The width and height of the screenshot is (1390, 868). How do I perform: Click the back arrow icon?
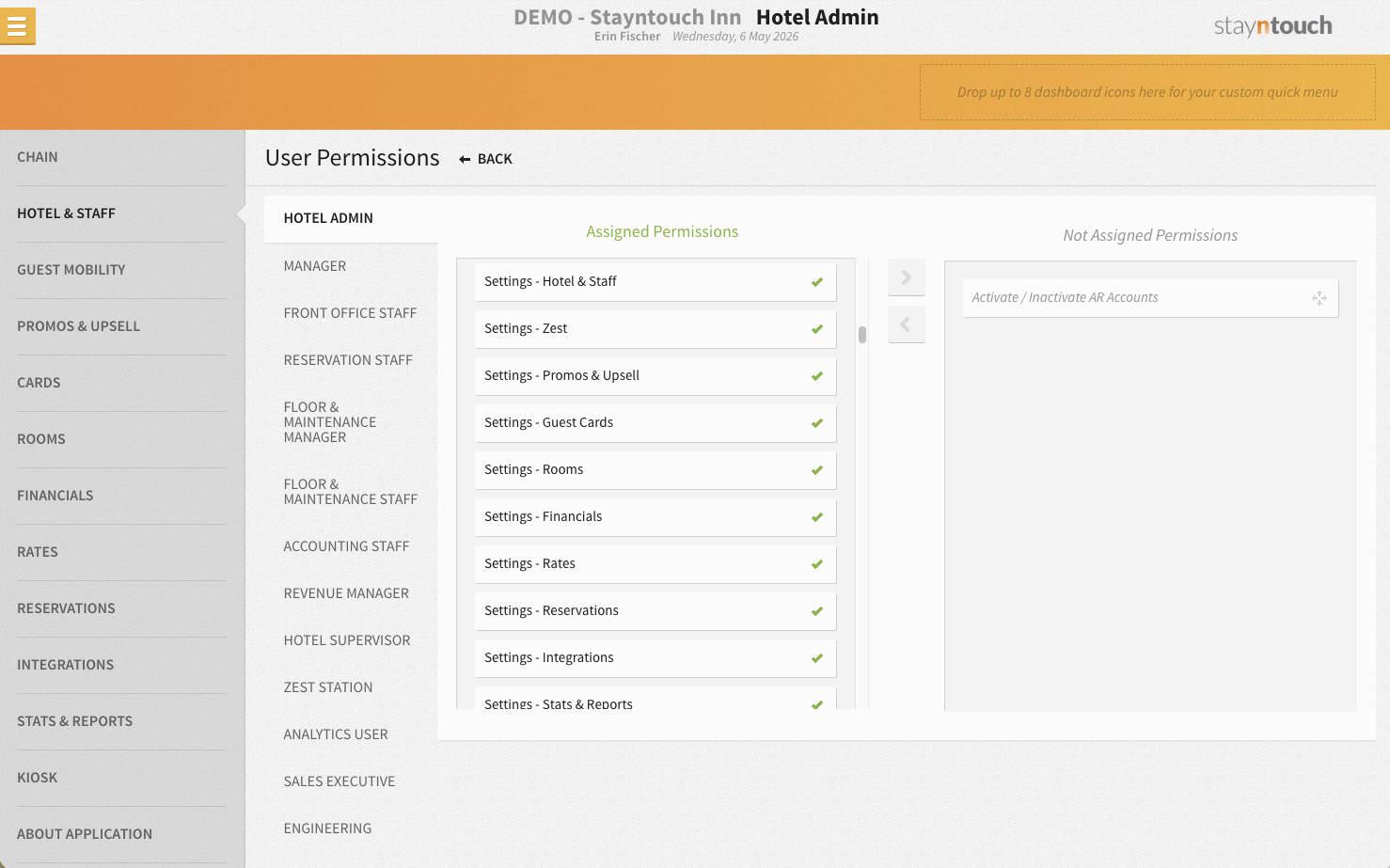465,160
